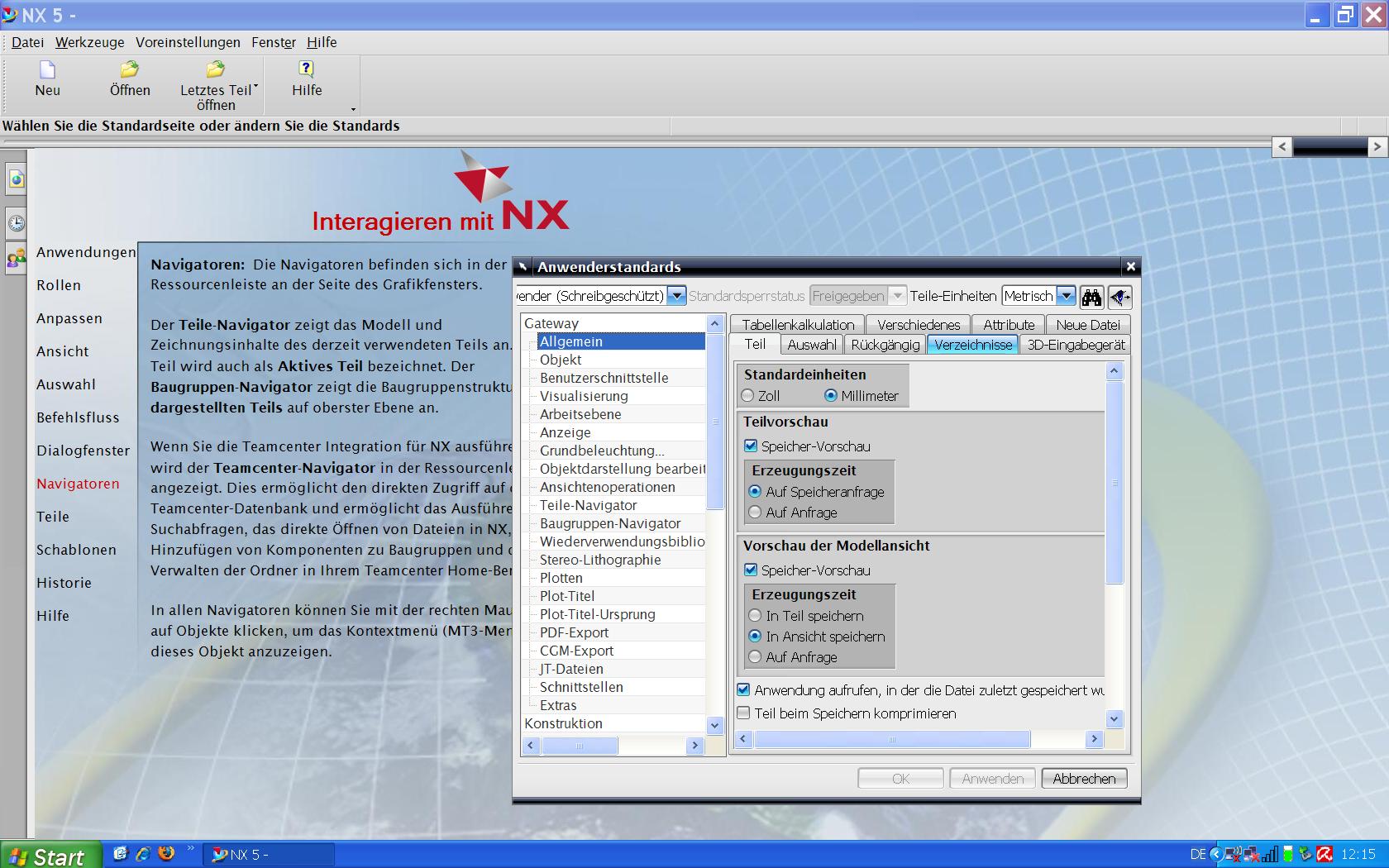Switch to the Tabellenkalkulation tab

798,325
